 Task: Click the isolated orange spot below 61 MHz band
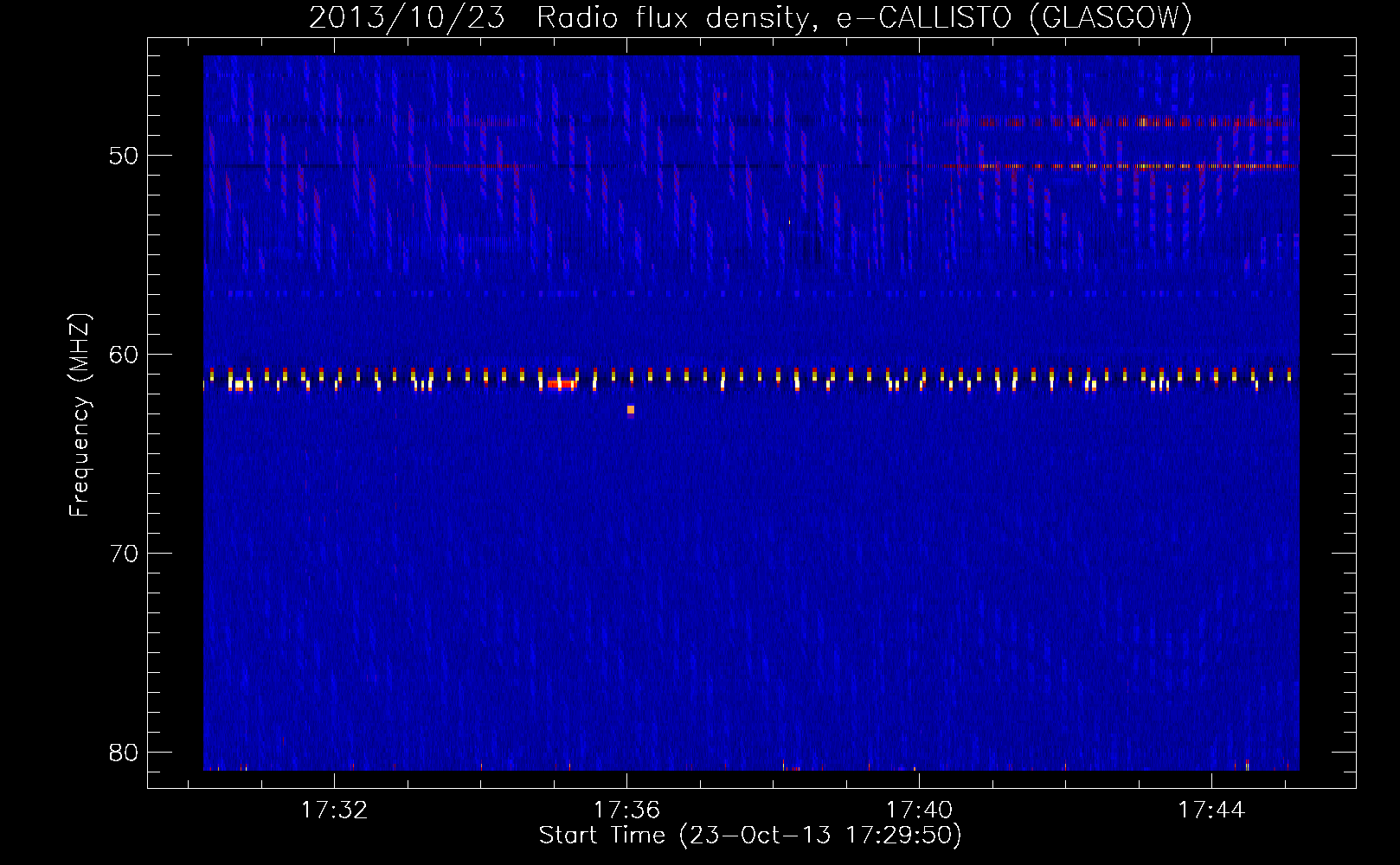click(x=631, y=410)
